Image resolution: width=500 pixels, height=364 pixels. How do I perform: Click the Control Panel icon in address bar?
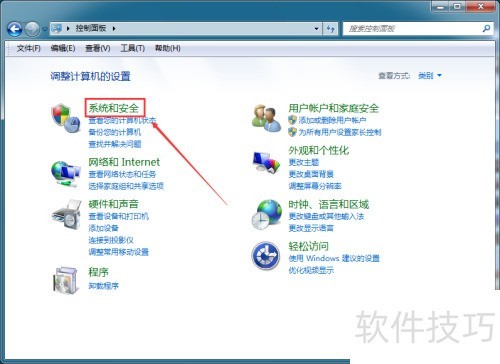click(x=57, y=28)
